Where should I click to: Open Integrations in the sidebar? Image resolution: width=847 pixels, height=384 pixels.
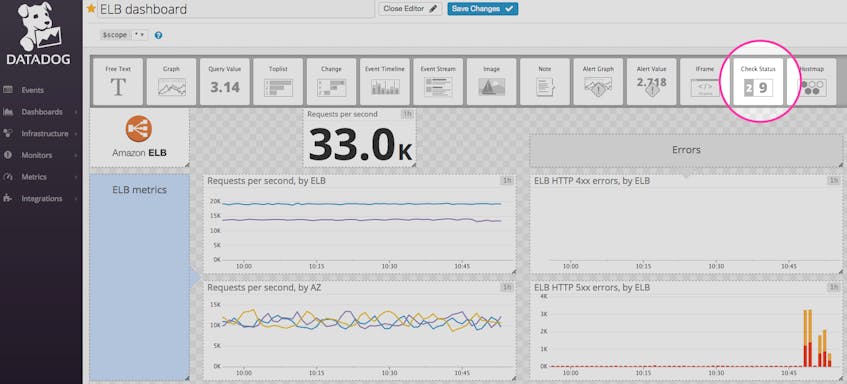[42, 198]
